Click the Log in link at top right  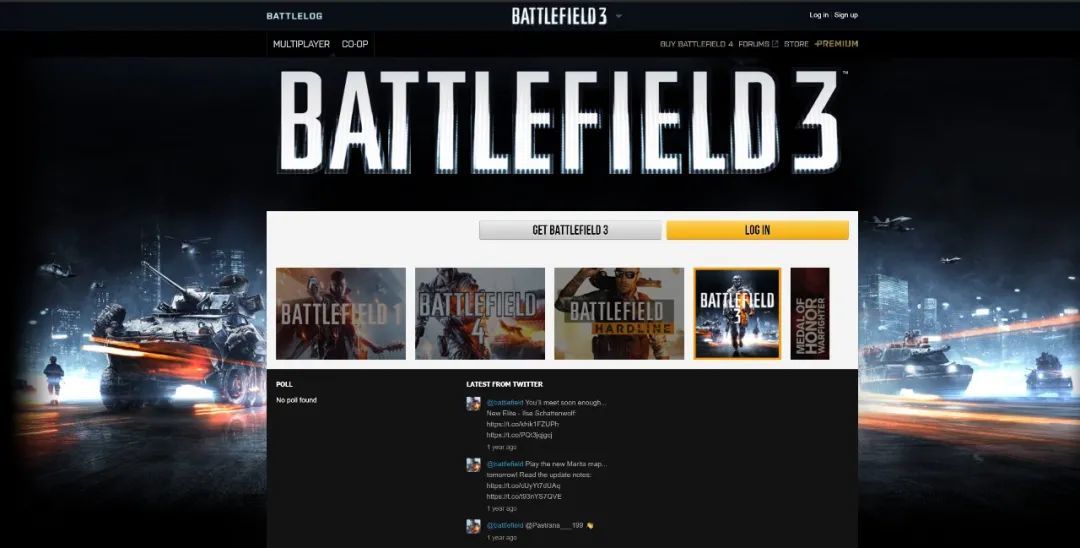(819, 15)
